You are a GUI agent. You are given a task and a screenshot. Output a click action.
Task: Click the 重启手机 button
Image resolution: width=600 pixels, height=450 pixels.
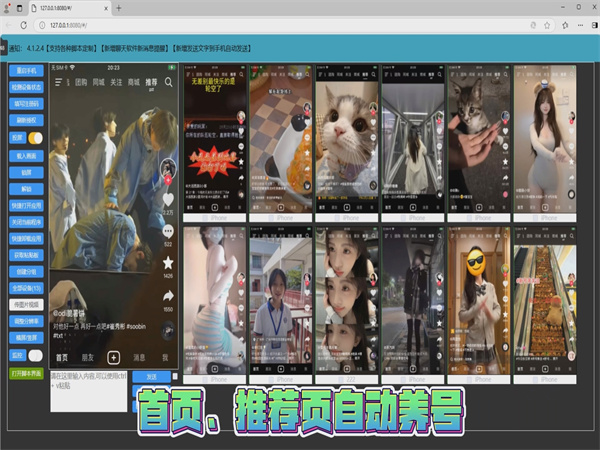coord(27,71)
